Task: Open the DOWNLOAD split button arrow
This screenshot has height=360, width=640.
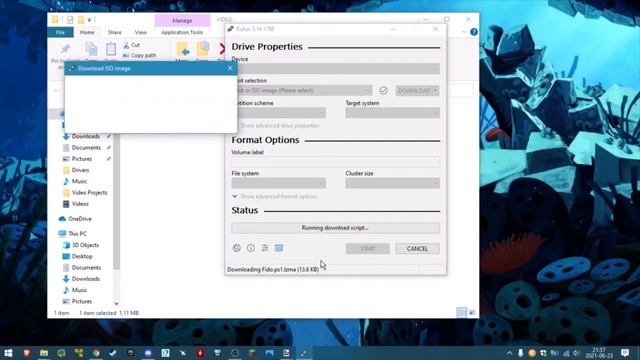Action: click(x=436, y=90)
